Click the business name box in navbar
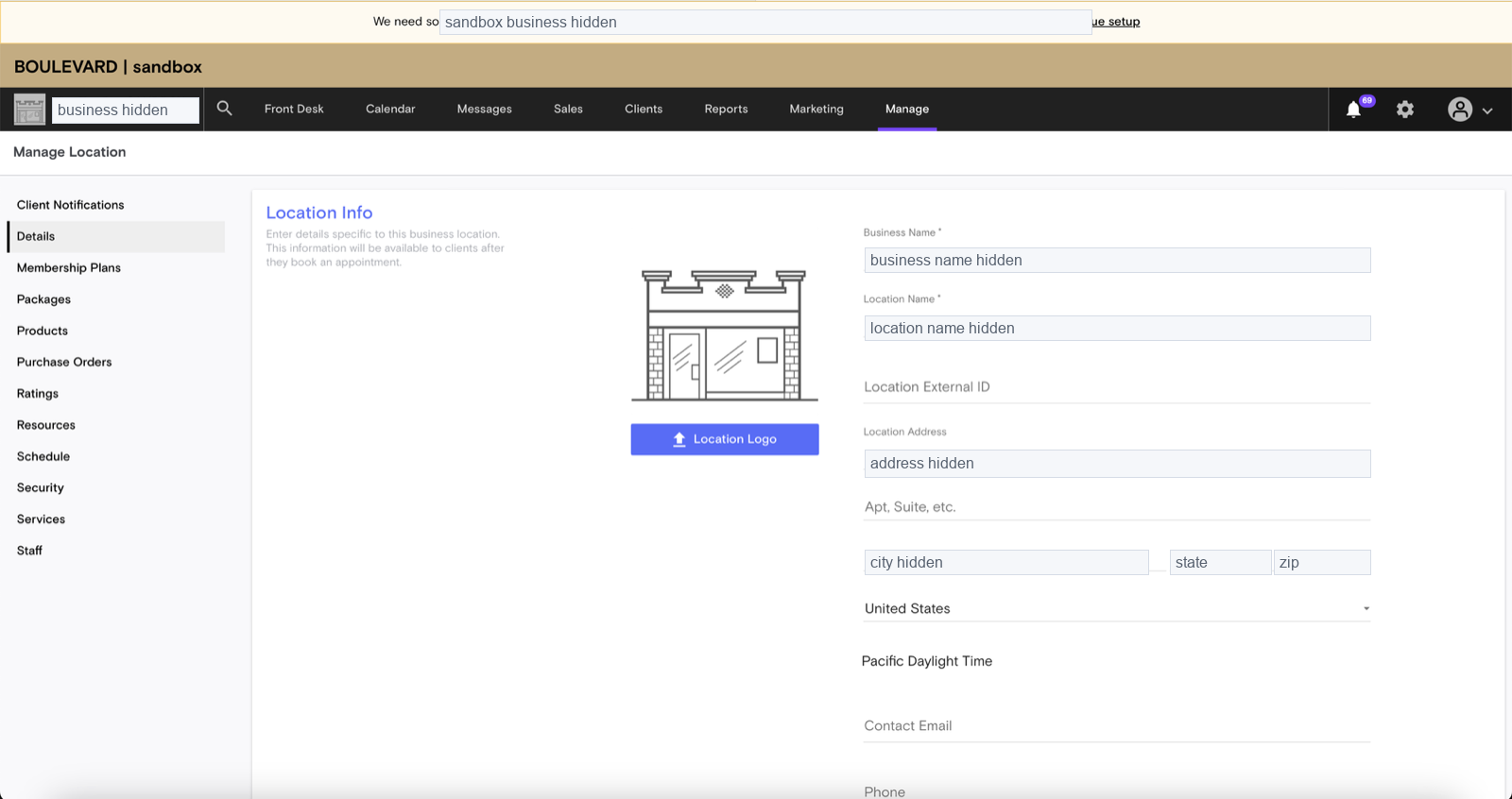The image size is (1512, 799). click(126, 110)
